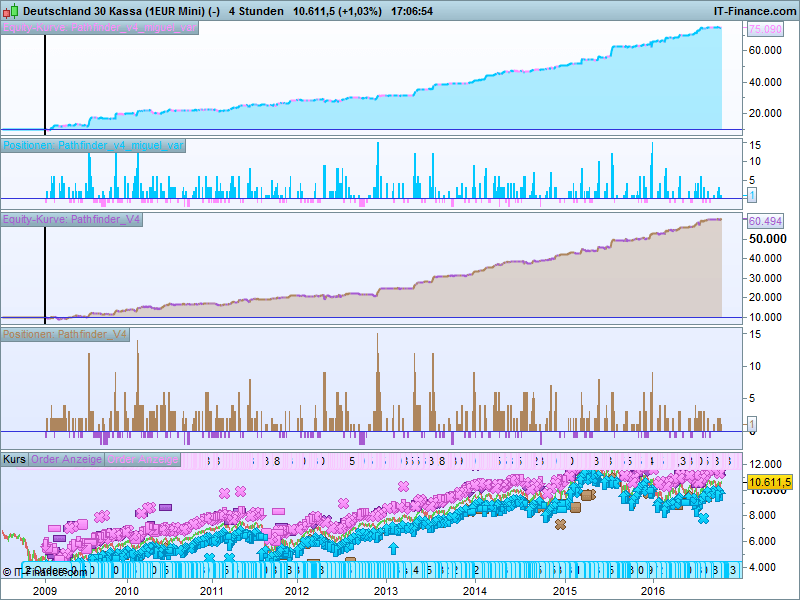Select the 'Deutschland 30 Kassa (1EUR Mini)' instrument title
This screenshot has width=800, height=600.
[121, 11]
